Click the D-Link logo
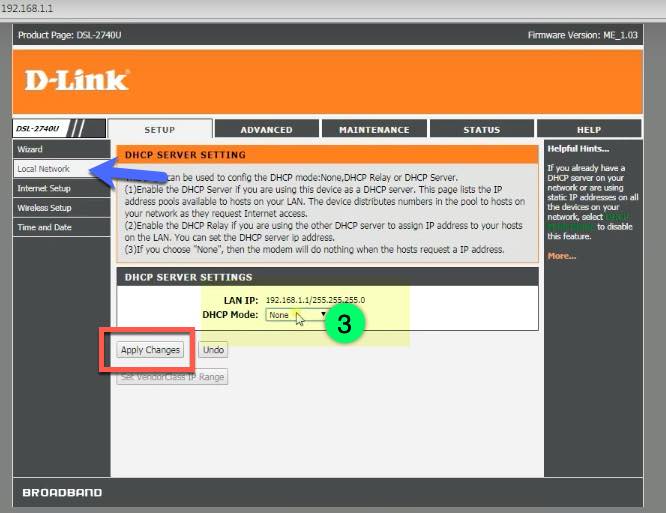 77,80
